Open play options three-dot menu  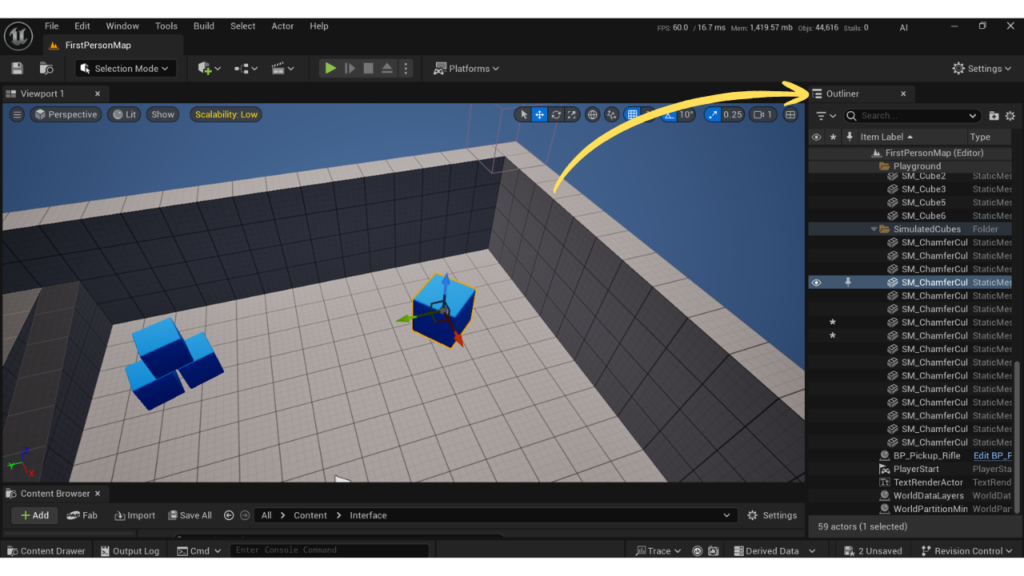pos(406,69)
